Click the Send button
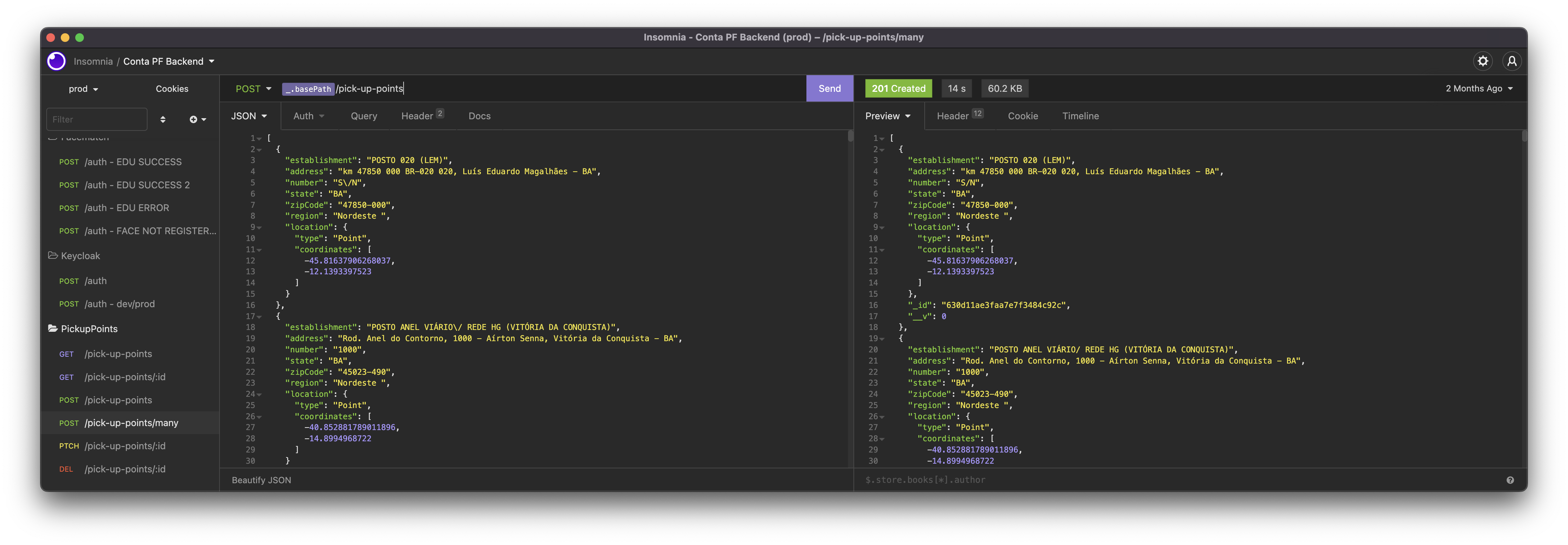Viewport: 1568px width, 545px height. coord(829,89)
